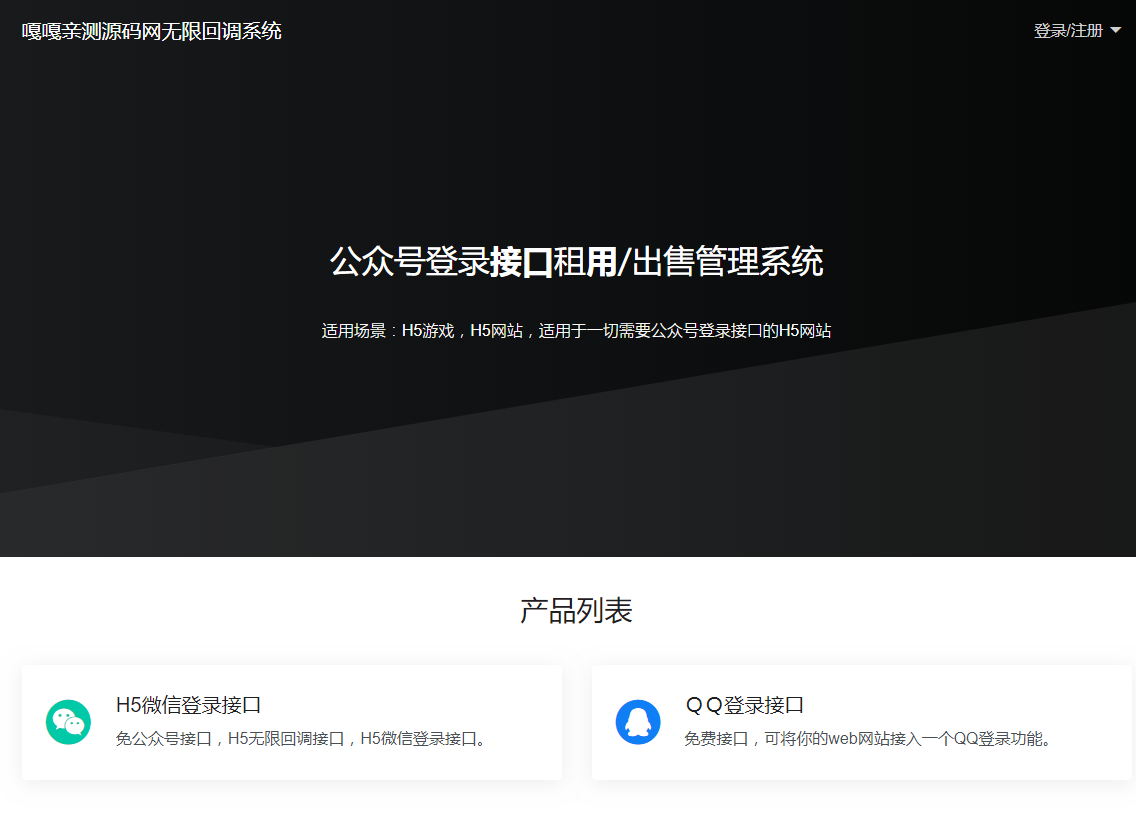Click the 公众号登录接口租用/出售管理系统 hero heading

pyautogui.click(x=576, y=262)
